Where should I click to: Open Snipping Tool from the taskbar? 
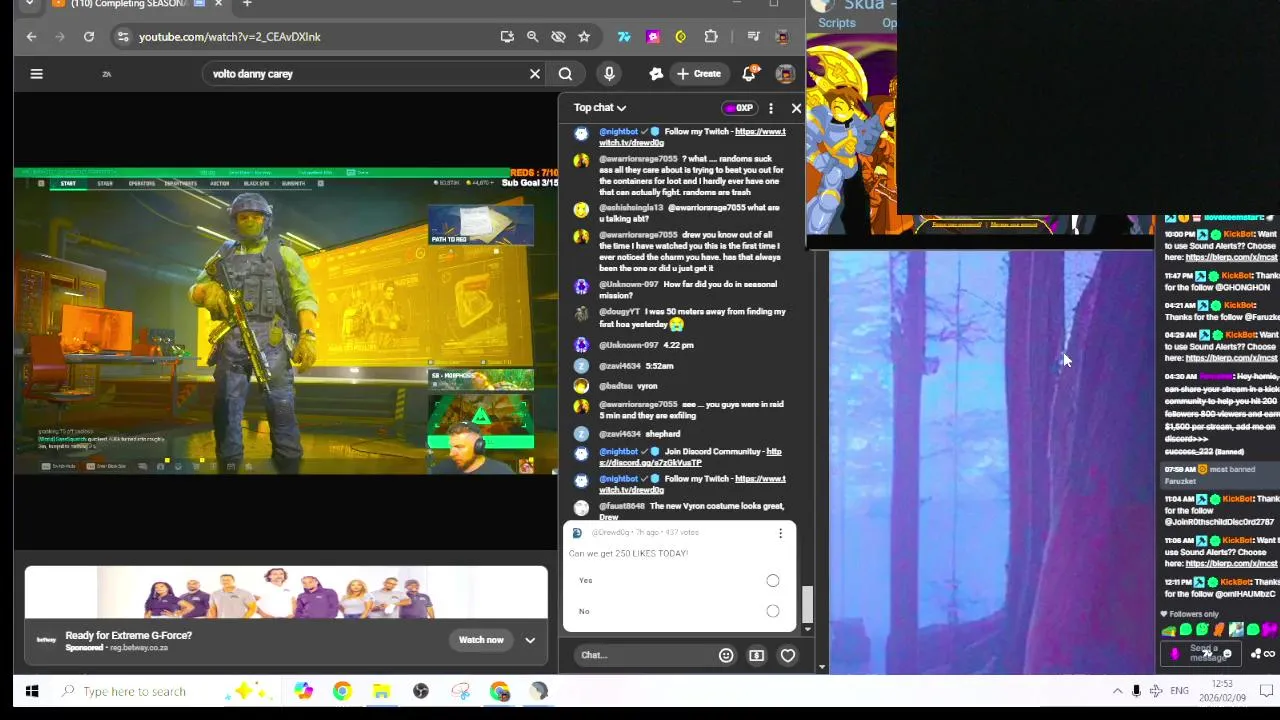(x=460, y=691)
